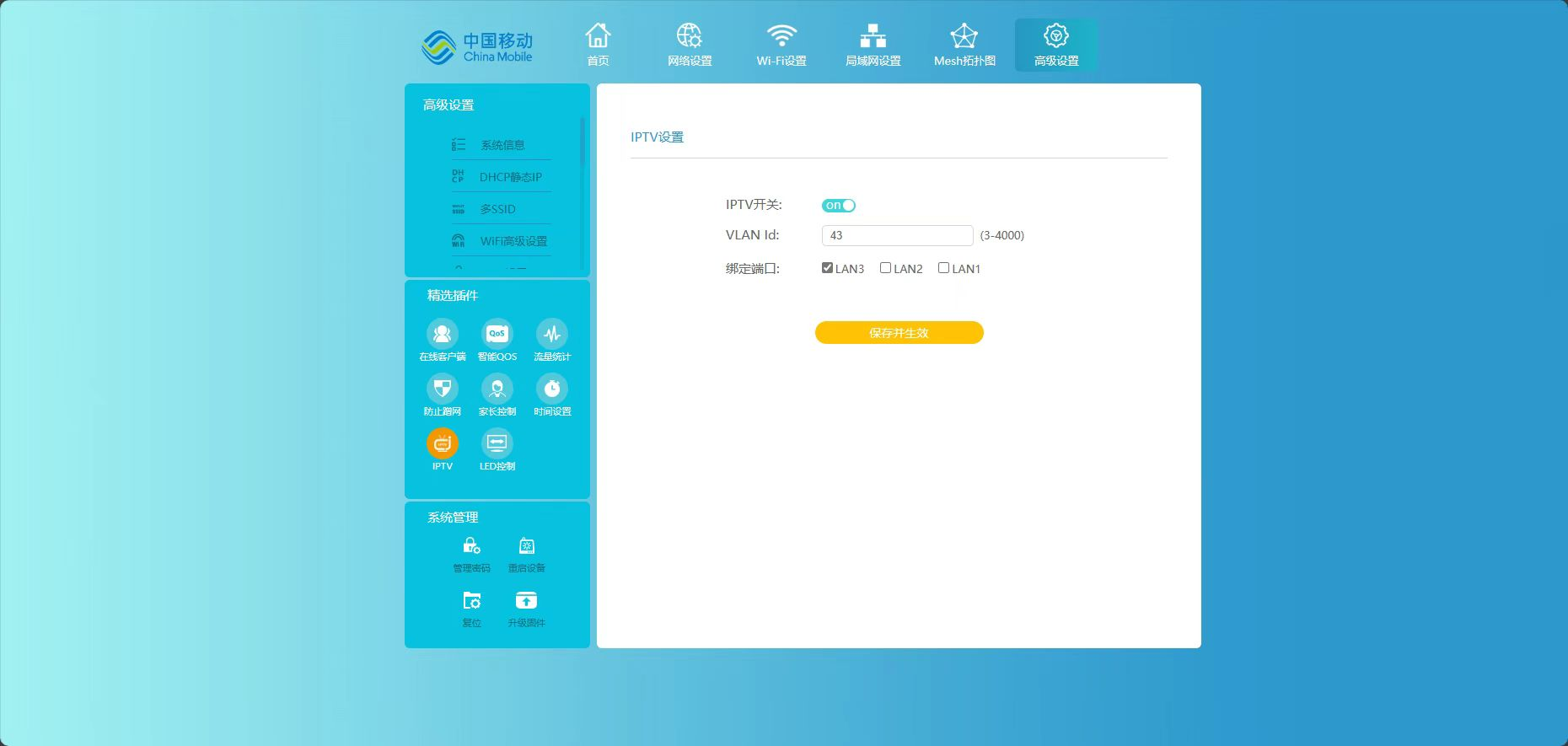
Task: Check the LAN2 port checkbox
Action: (x=885, y=268)
